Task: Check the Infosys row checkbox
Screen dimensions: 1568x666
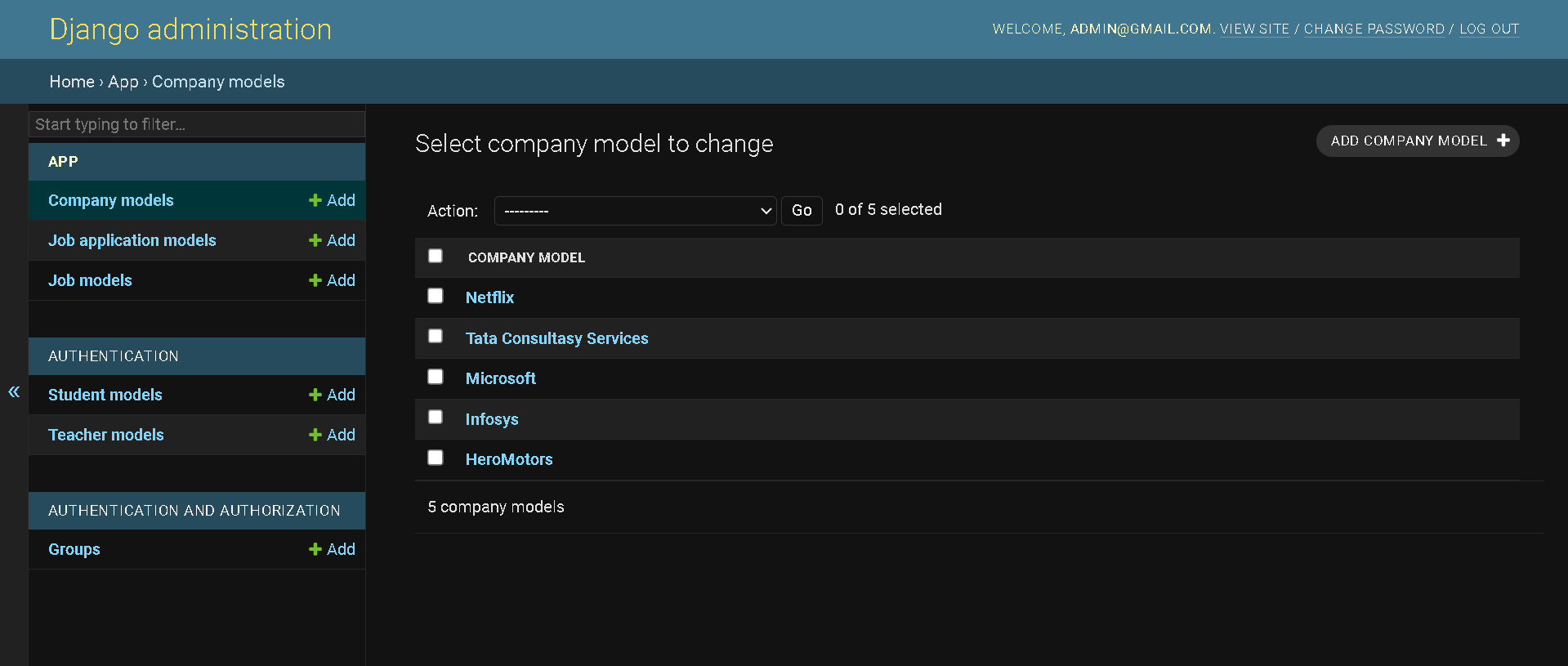Action: click(436, 417)
